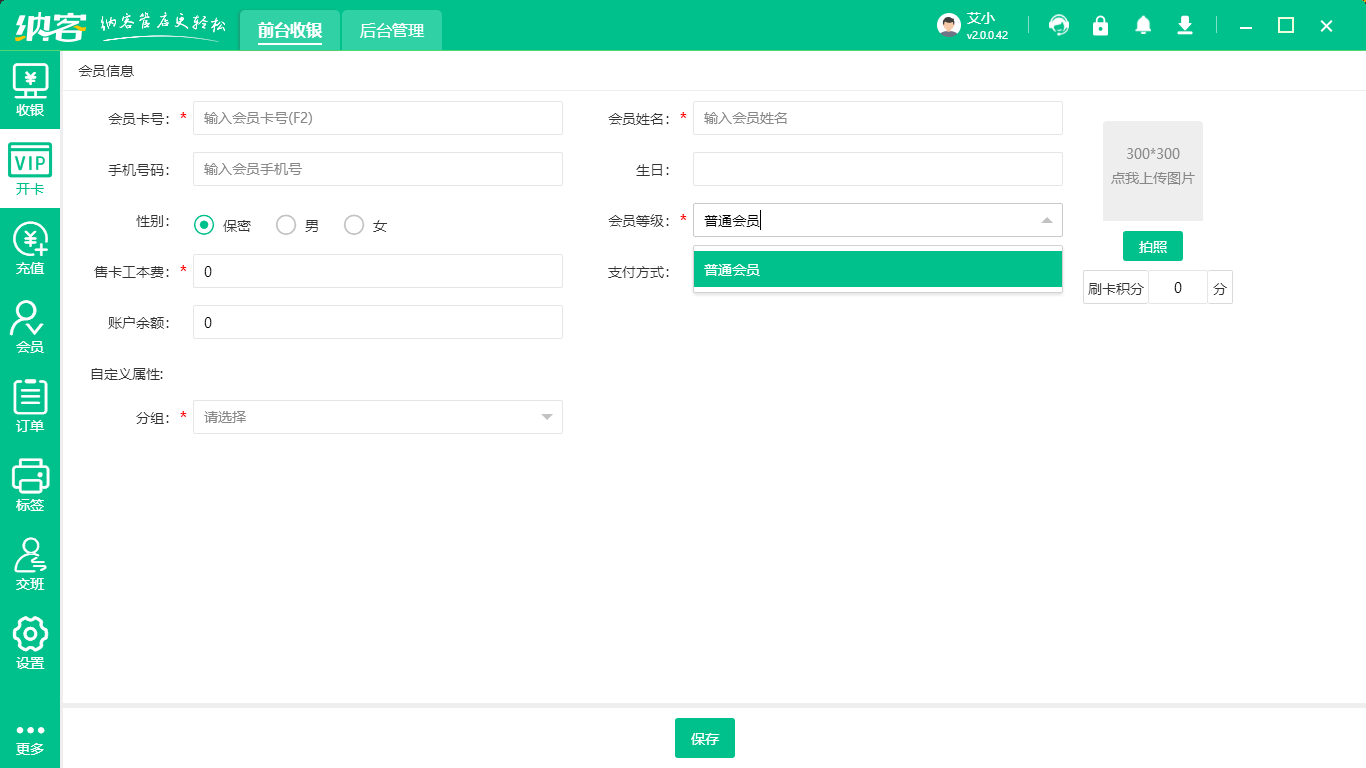
Task: Select the 女 gender radio button
Action: click(354, 225)
